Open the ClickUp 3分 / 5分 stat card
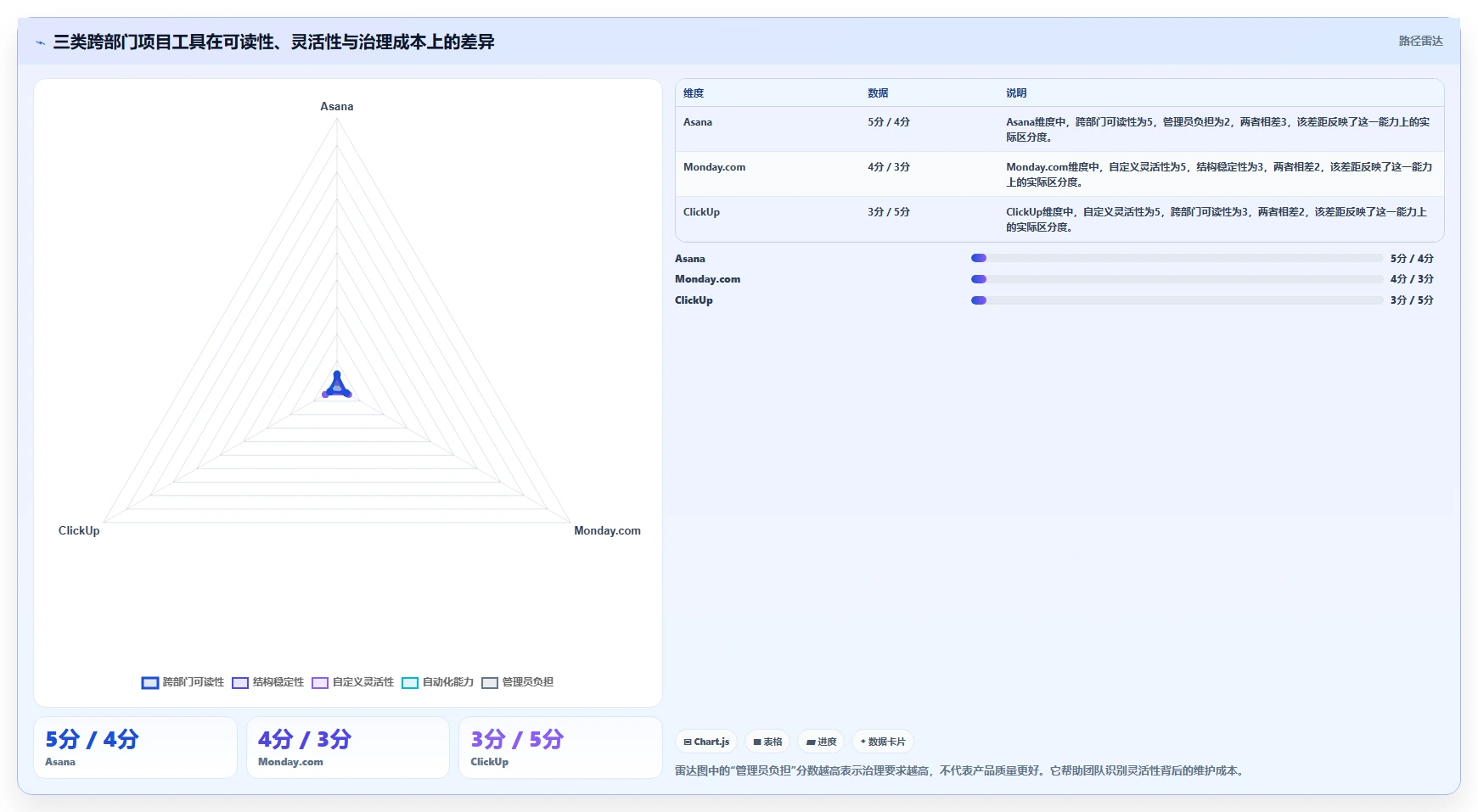Image resolution: width=1478 pixels, height=812 pixels. [x=560, y=748]
